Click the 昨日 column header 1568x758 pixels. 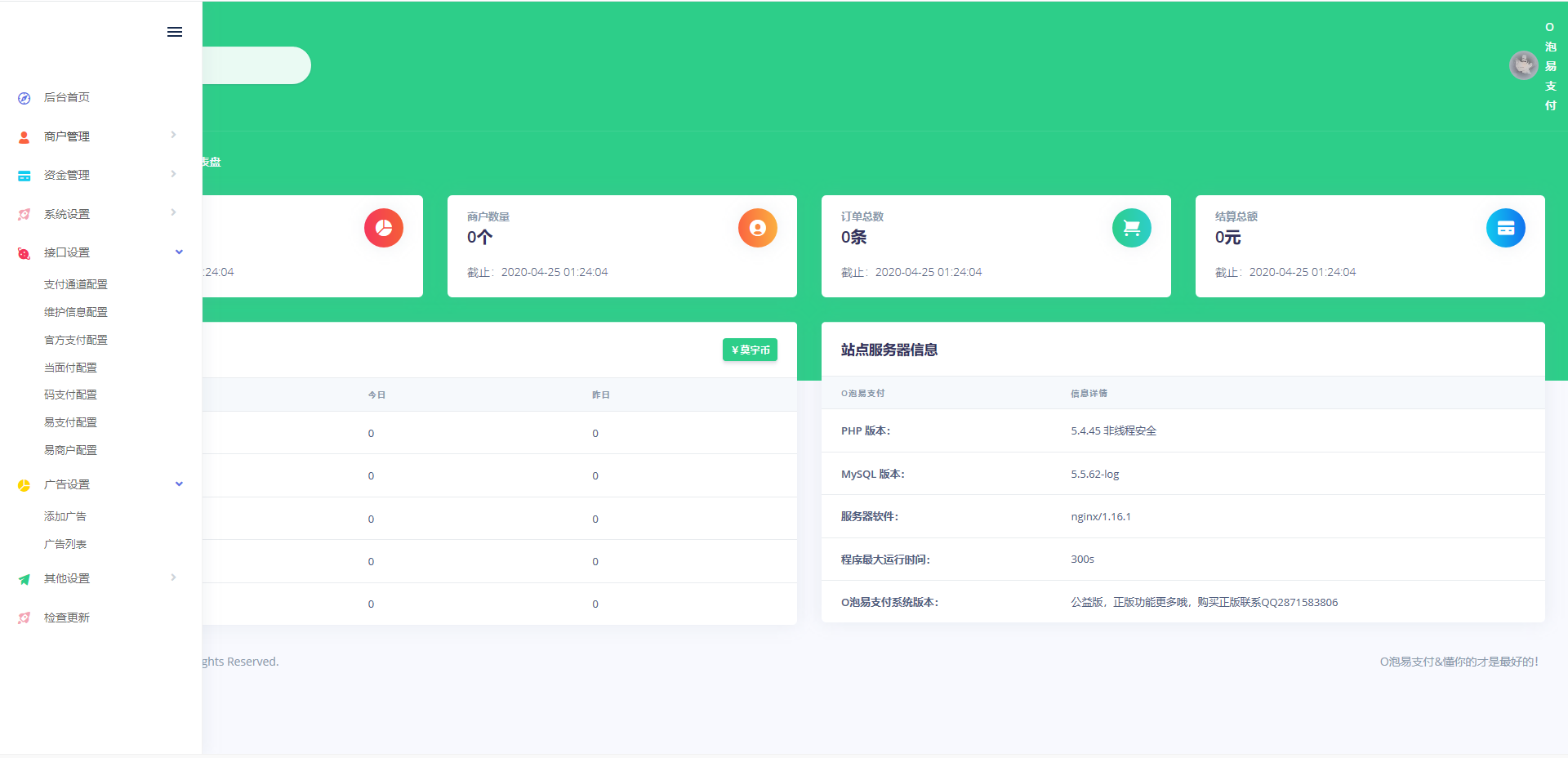click(x=601, y=395)
